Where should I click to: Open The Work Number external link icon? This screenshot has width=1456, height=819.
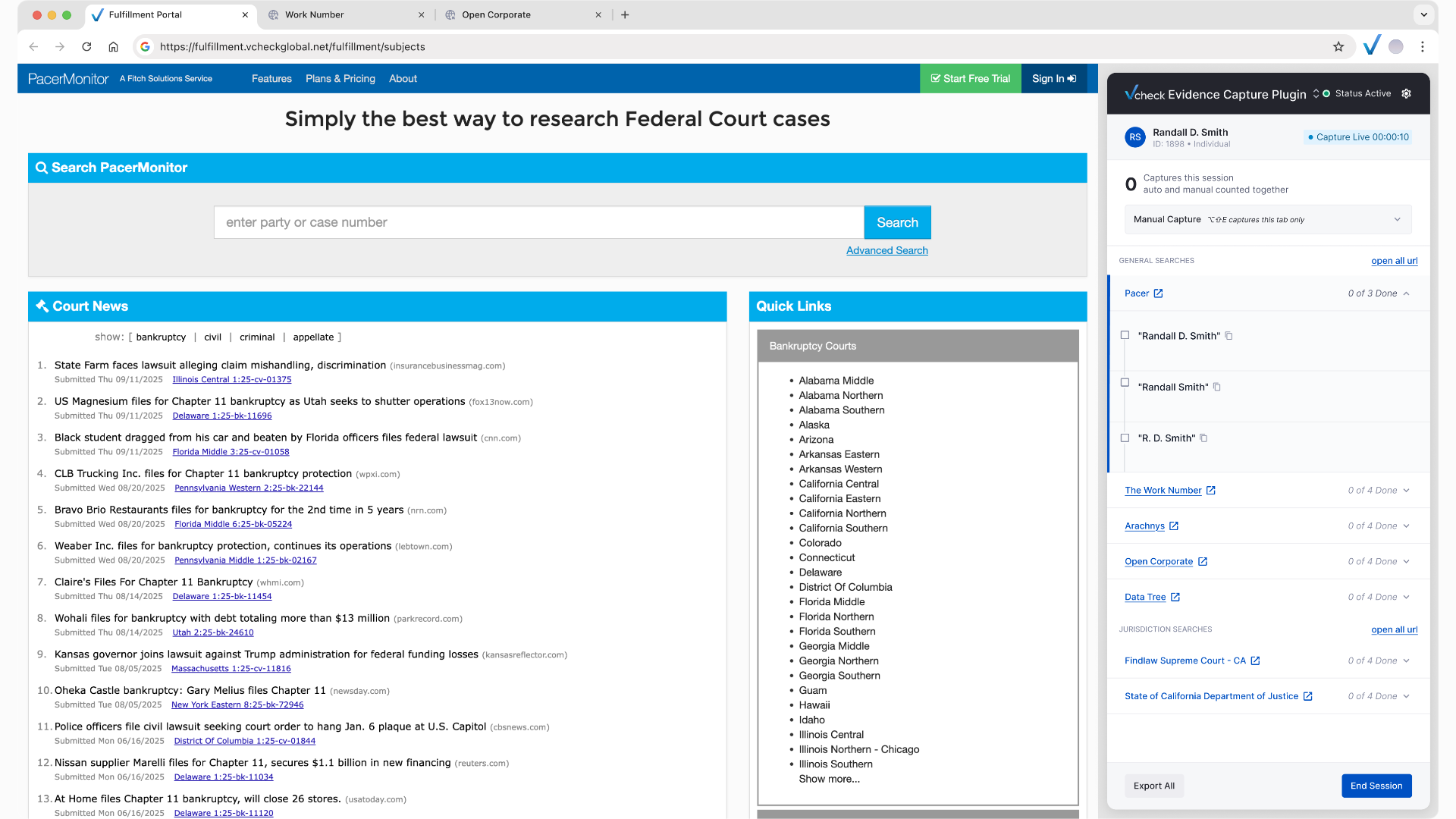pyautogui.click(x=1211, y=491)
